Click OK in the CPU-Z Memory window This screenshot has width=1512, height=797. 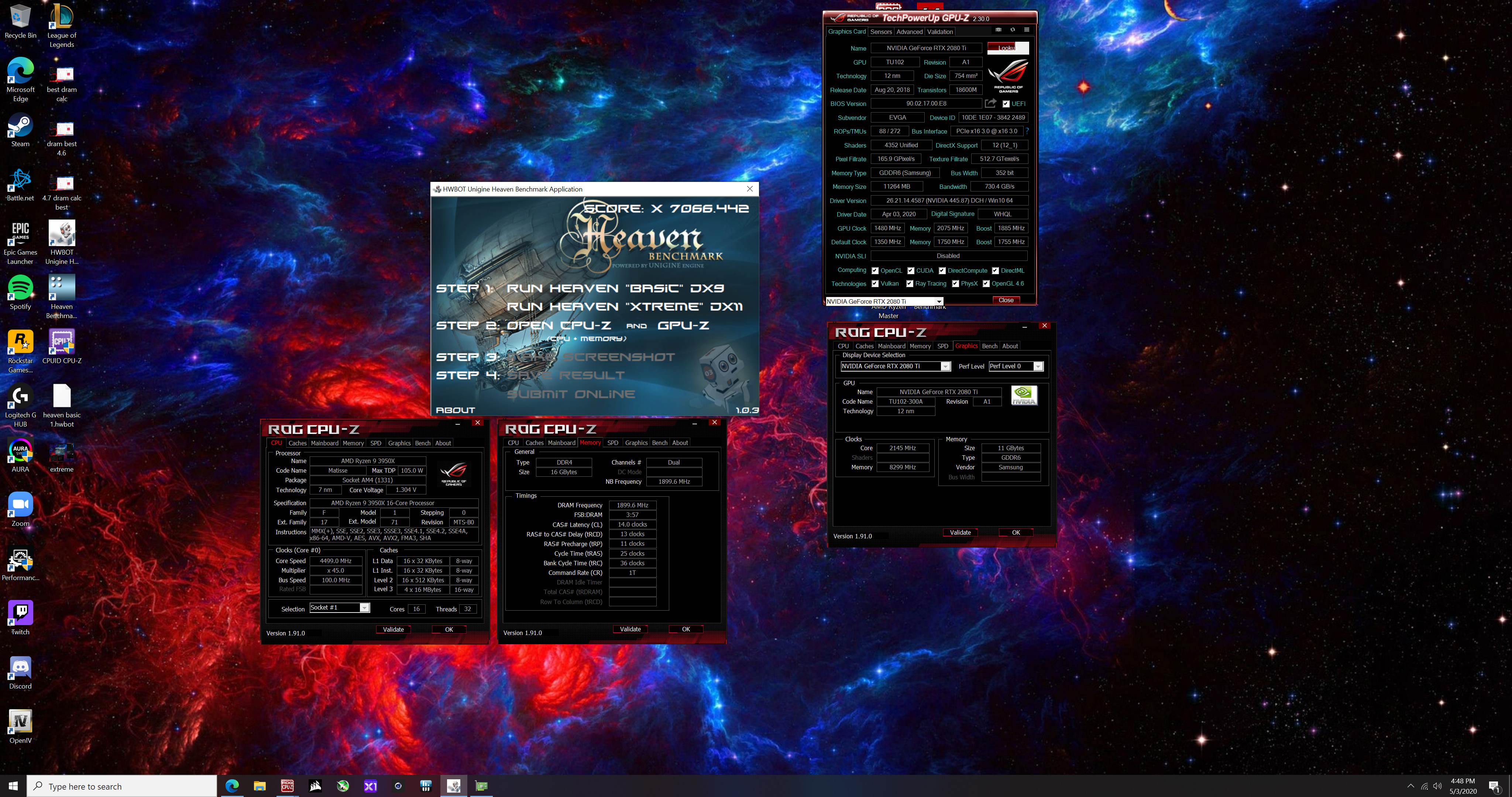coord(685,629)
